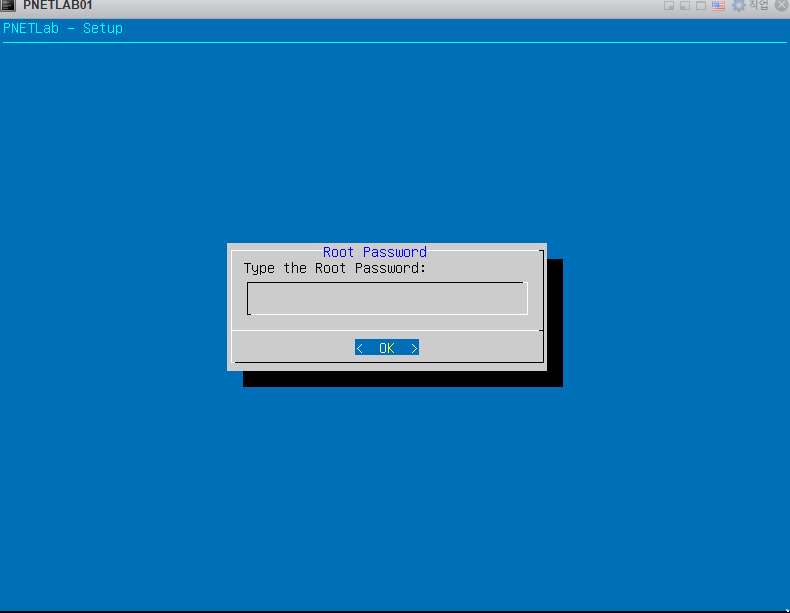
Task: Click the 'Type the Root Password:' label
Action: pos(335,268)
